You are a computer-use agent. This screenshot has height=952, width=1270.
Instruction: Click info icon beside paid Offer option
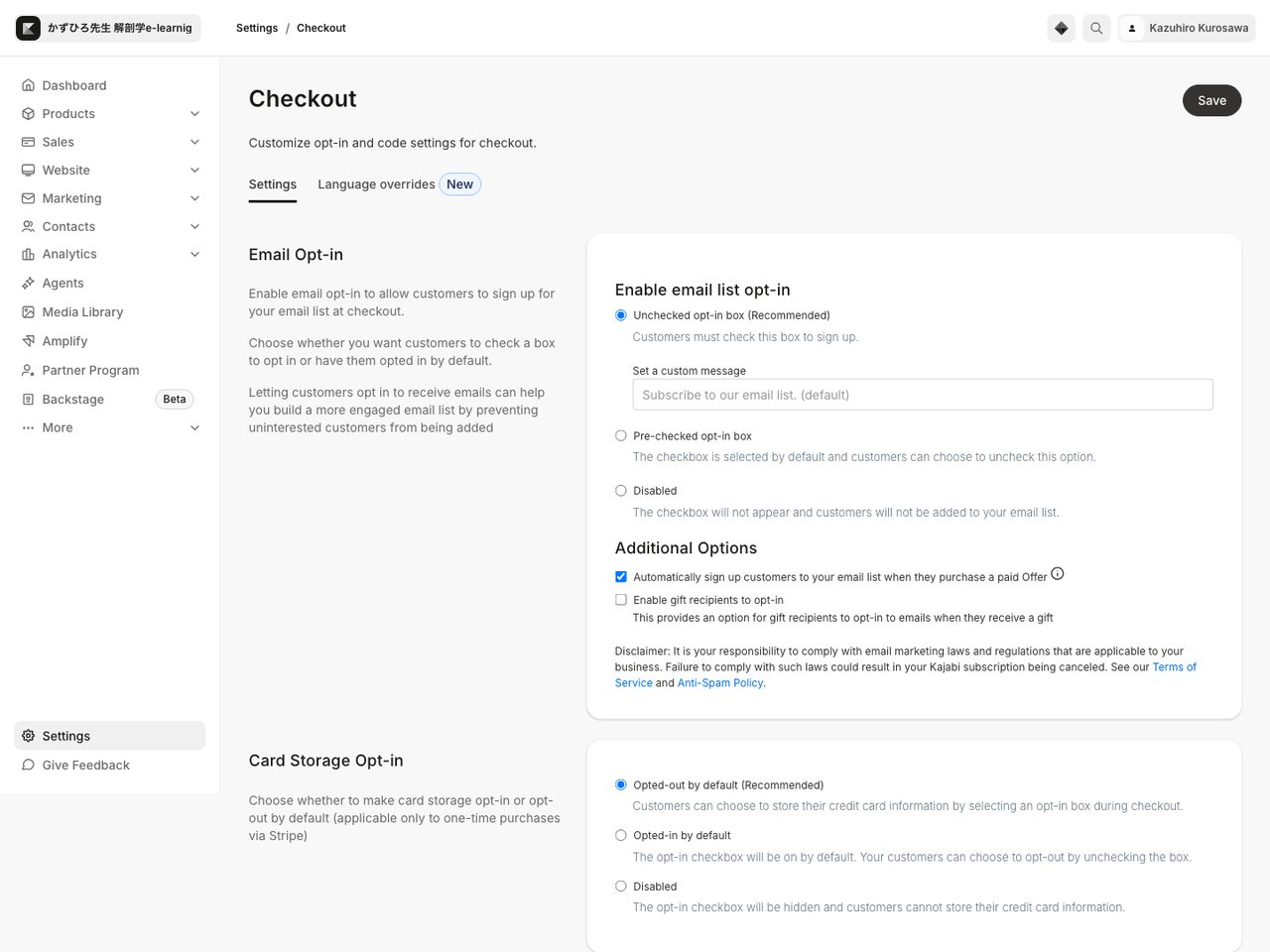(1058, 573)
